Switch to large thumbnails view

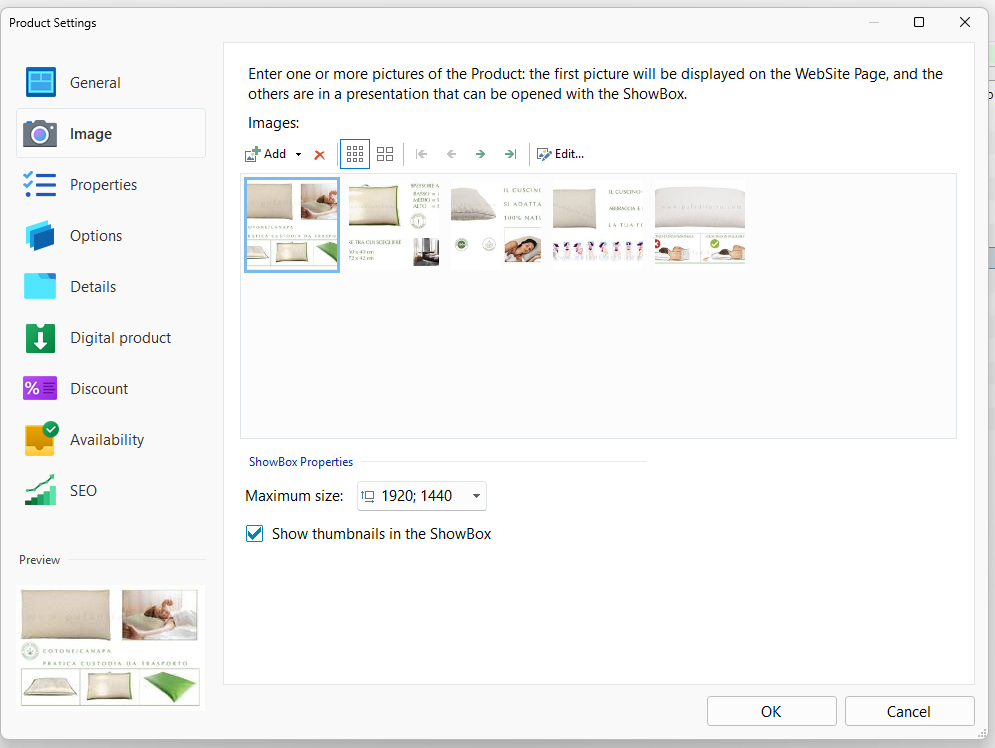point(385,154)
